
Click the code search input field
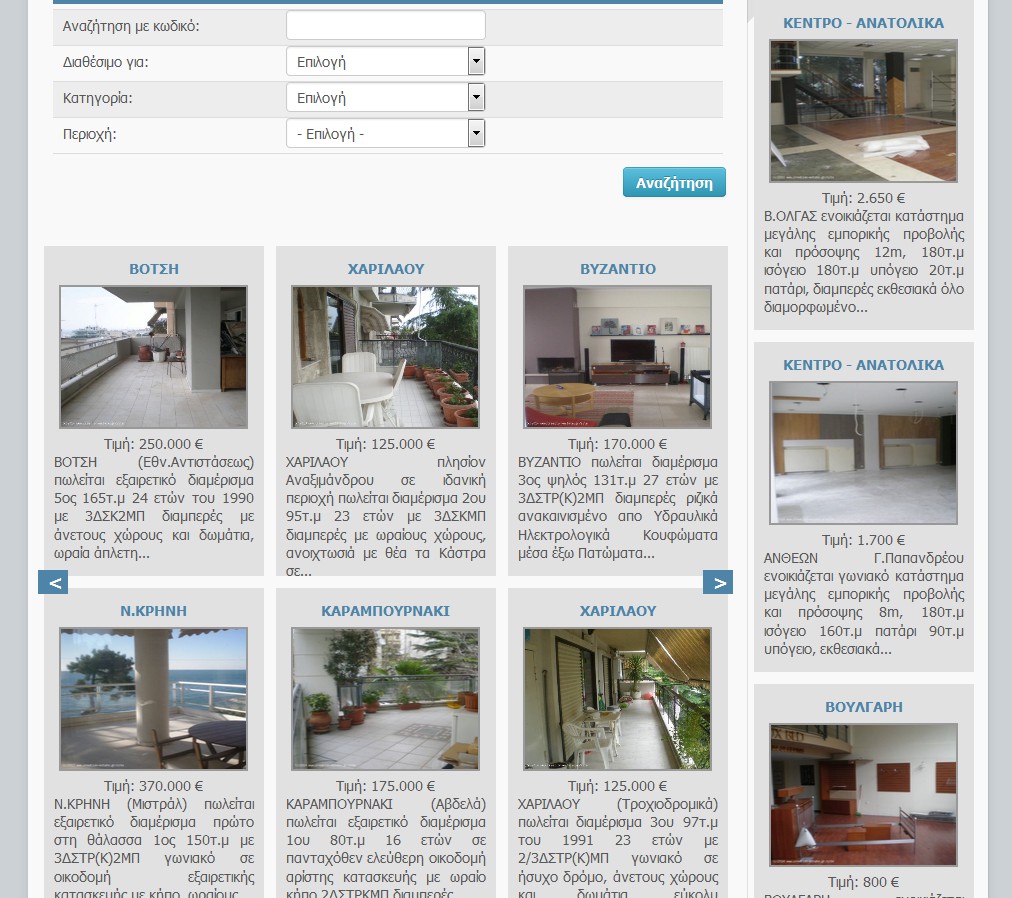385,26
